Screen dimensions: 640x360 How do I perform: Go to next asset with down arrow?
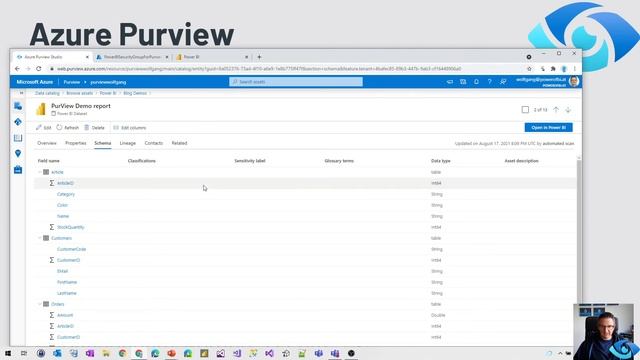click(568, 110)
